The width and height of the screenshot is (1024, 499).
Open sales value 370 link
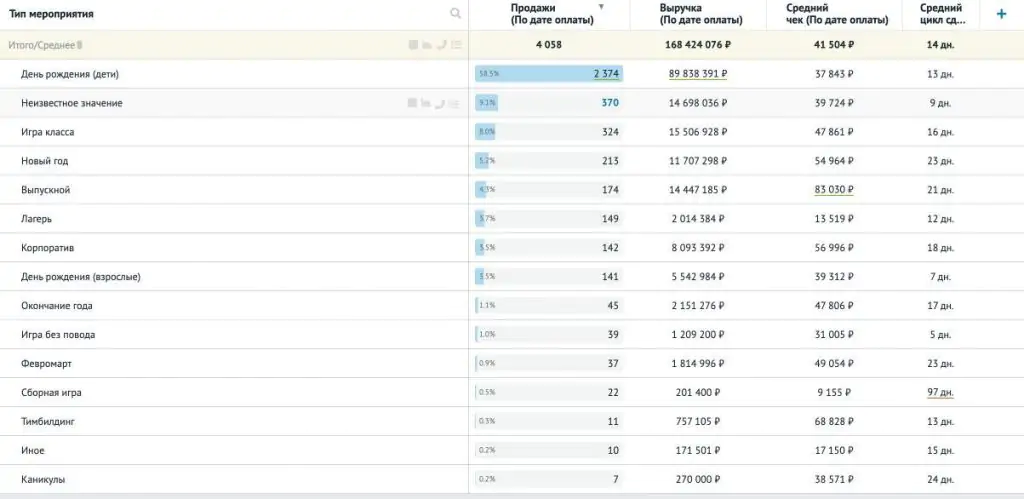[x=610, y=103]
